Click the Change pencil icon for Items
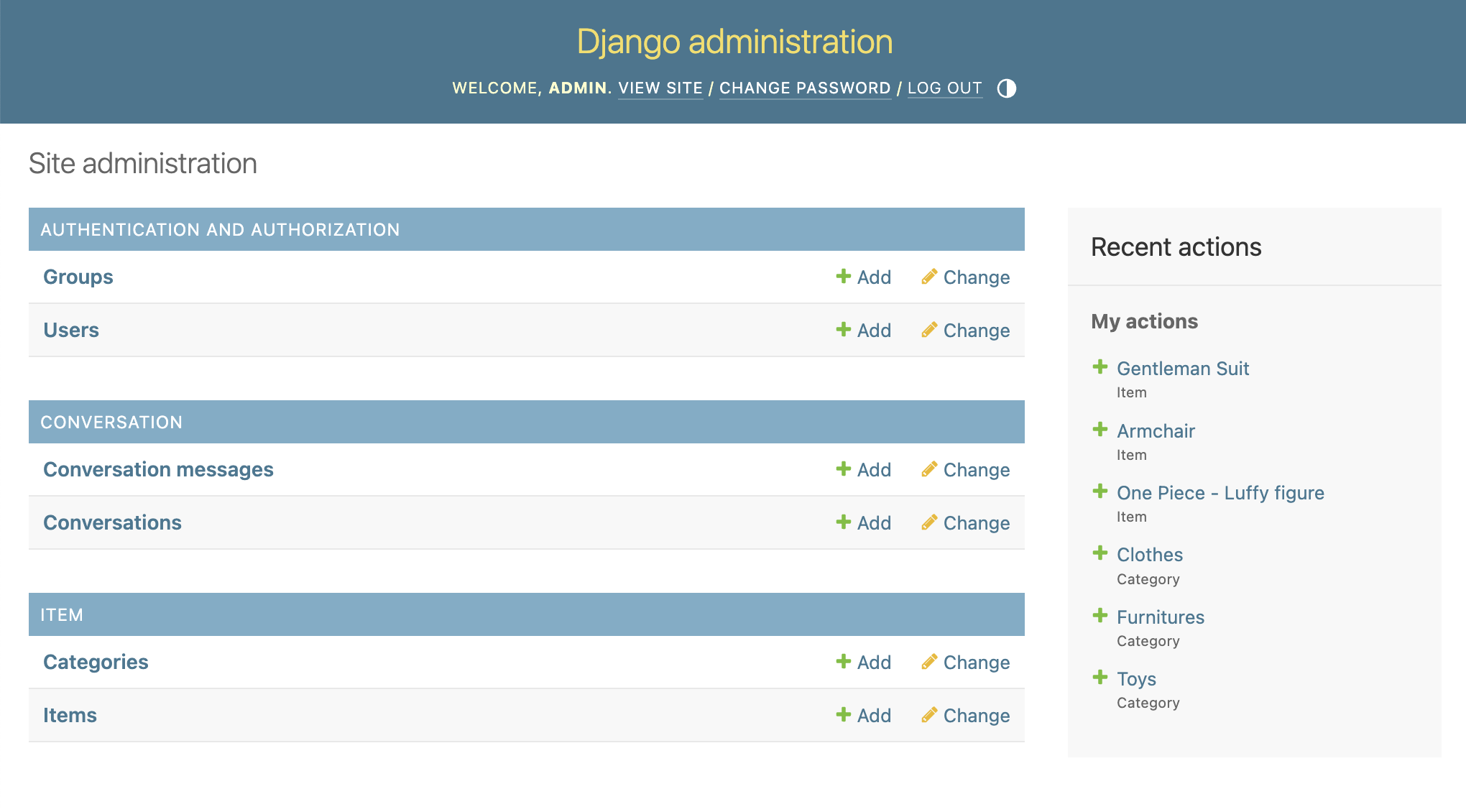1466x812 pixels. coord(929,715)
